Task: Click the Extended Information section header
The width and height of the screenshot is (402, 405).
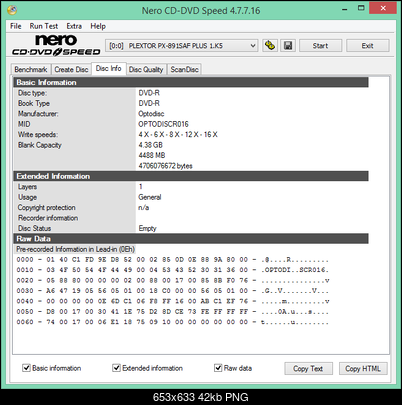Action: tap(191, 176)
